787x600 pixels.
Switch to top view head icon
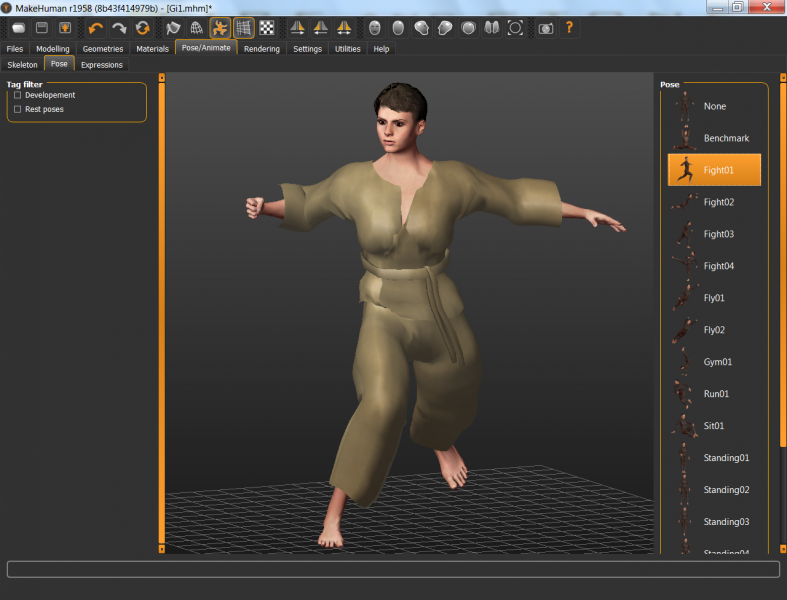pyautogui.click(x=468, y=28)
